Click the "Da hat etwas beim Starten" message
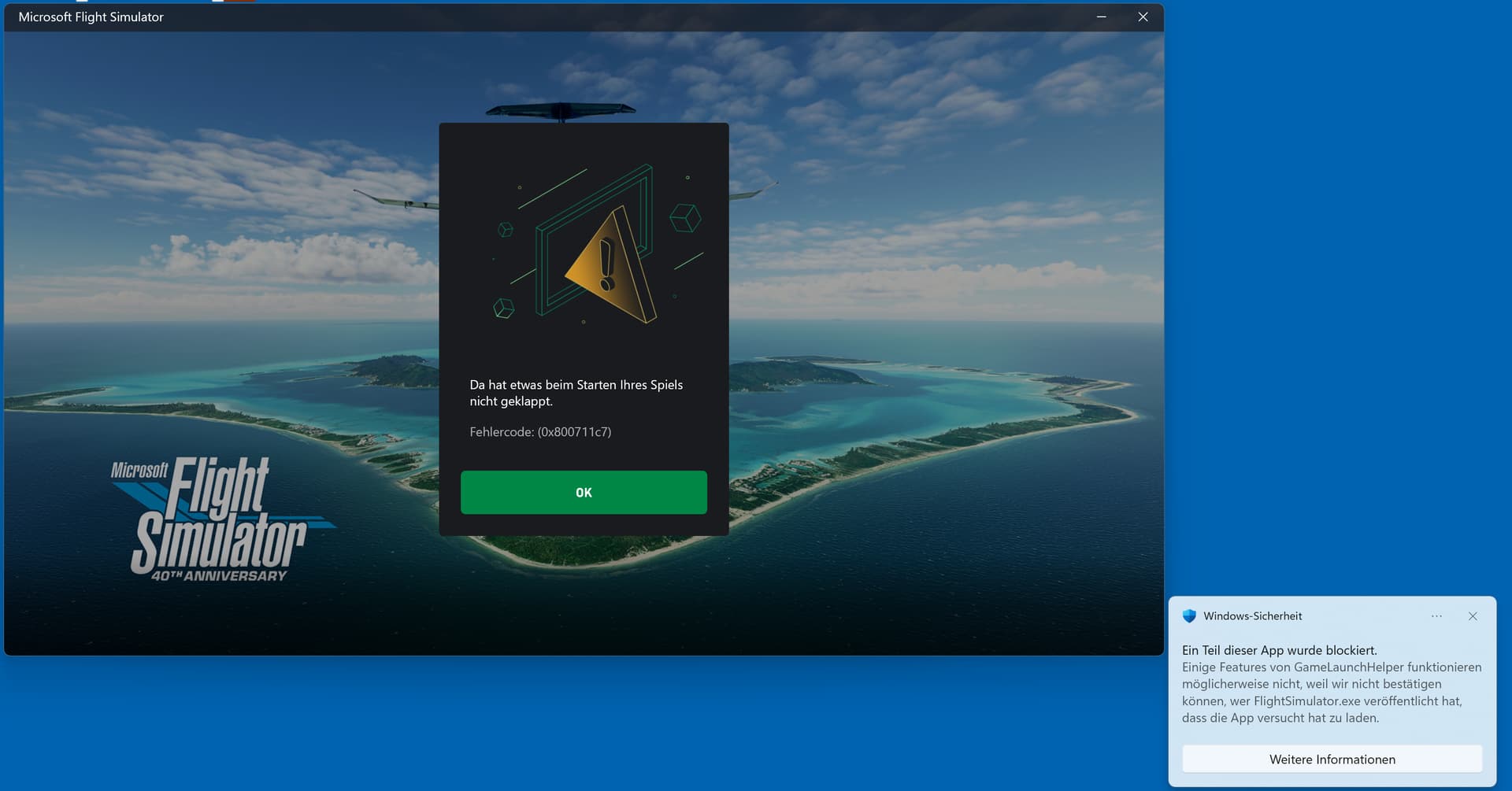 [x=576, y=393]
